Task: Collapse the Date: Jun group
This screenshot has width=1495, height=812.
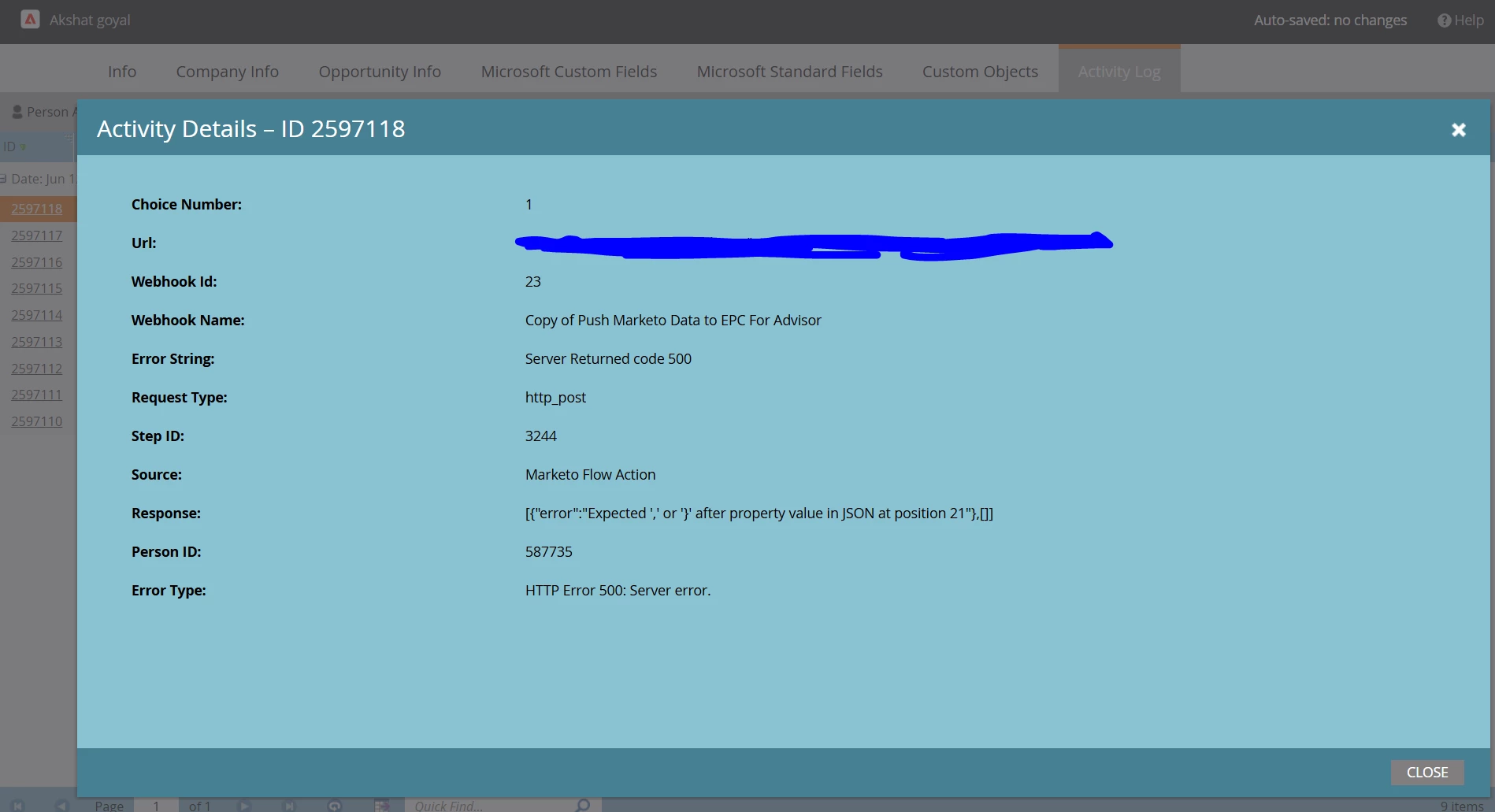Action: pyautogui.click(x=3, y=179)
